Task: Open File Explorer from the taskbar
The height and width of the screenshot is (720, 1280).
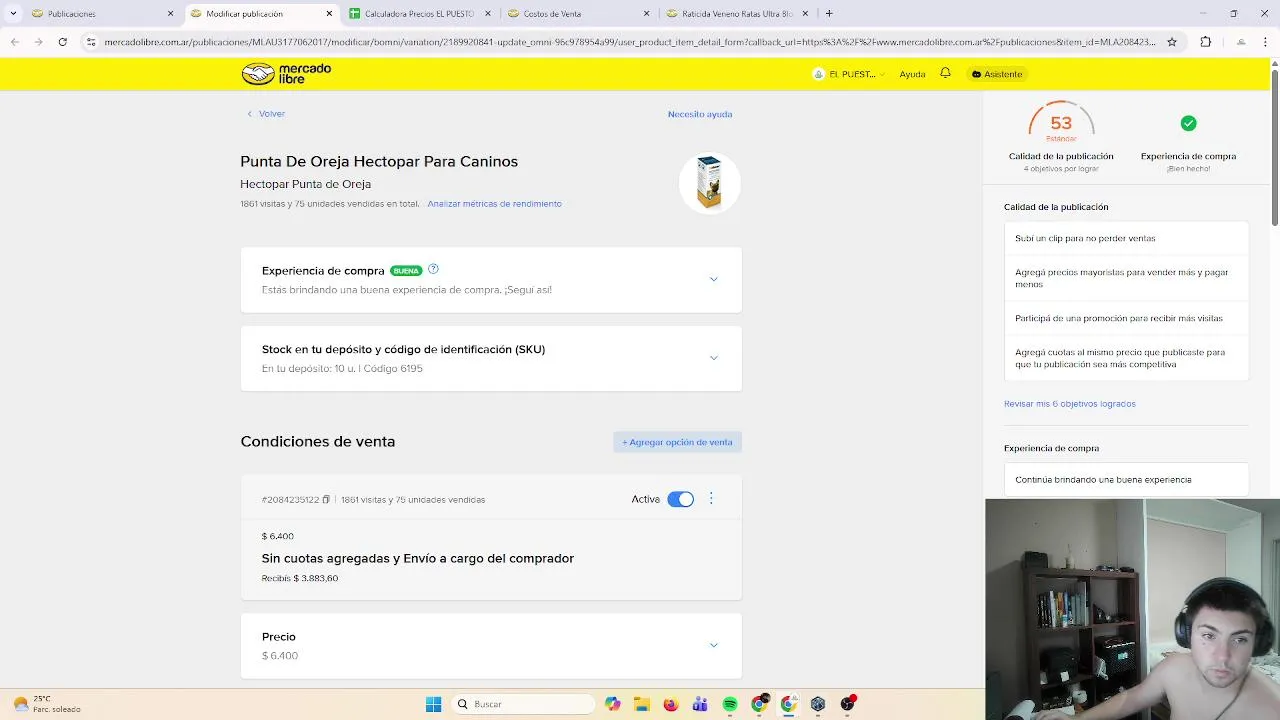Action: [x=641, y=704]
